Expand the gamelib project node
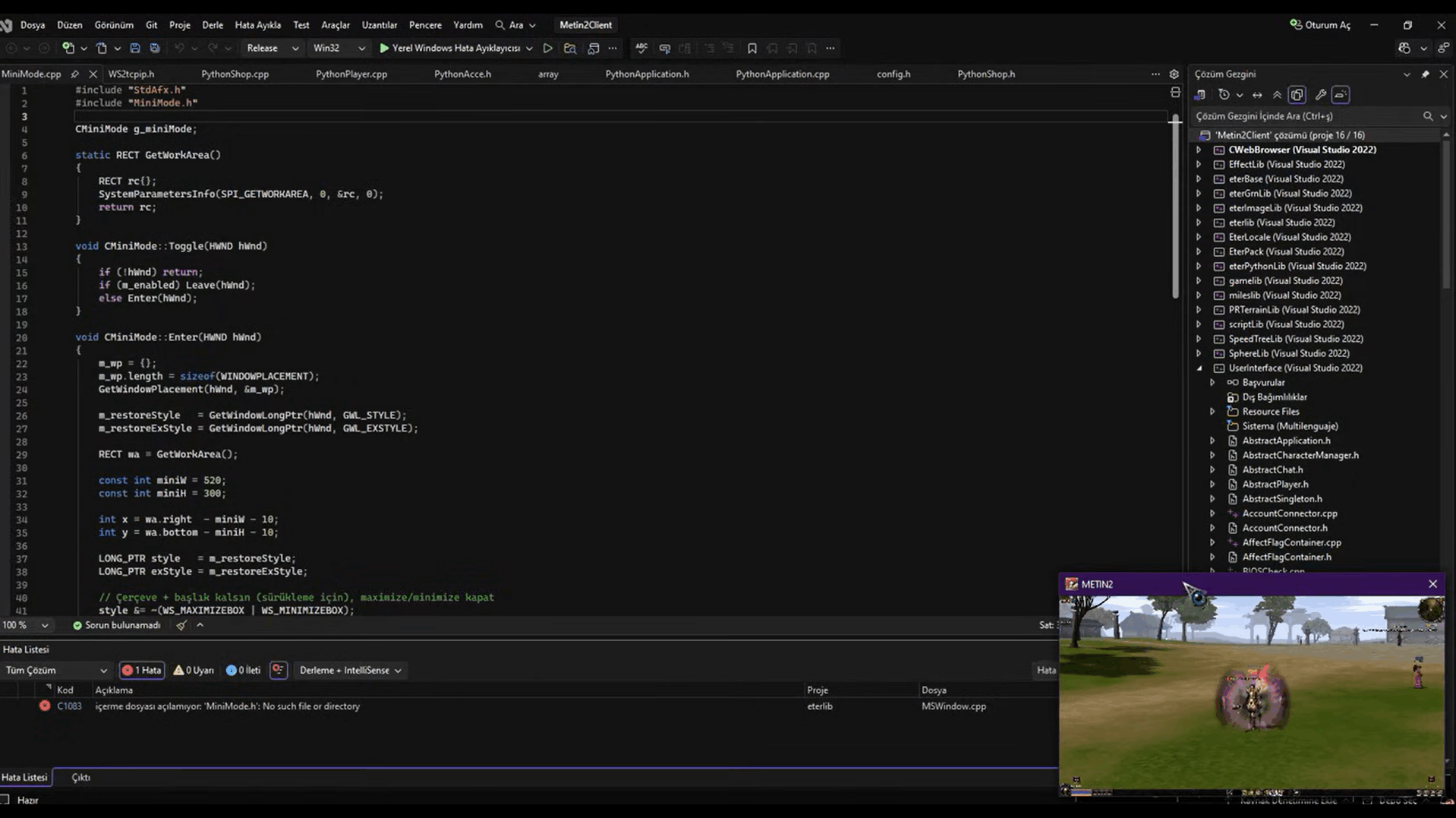 click(1199, 281)
